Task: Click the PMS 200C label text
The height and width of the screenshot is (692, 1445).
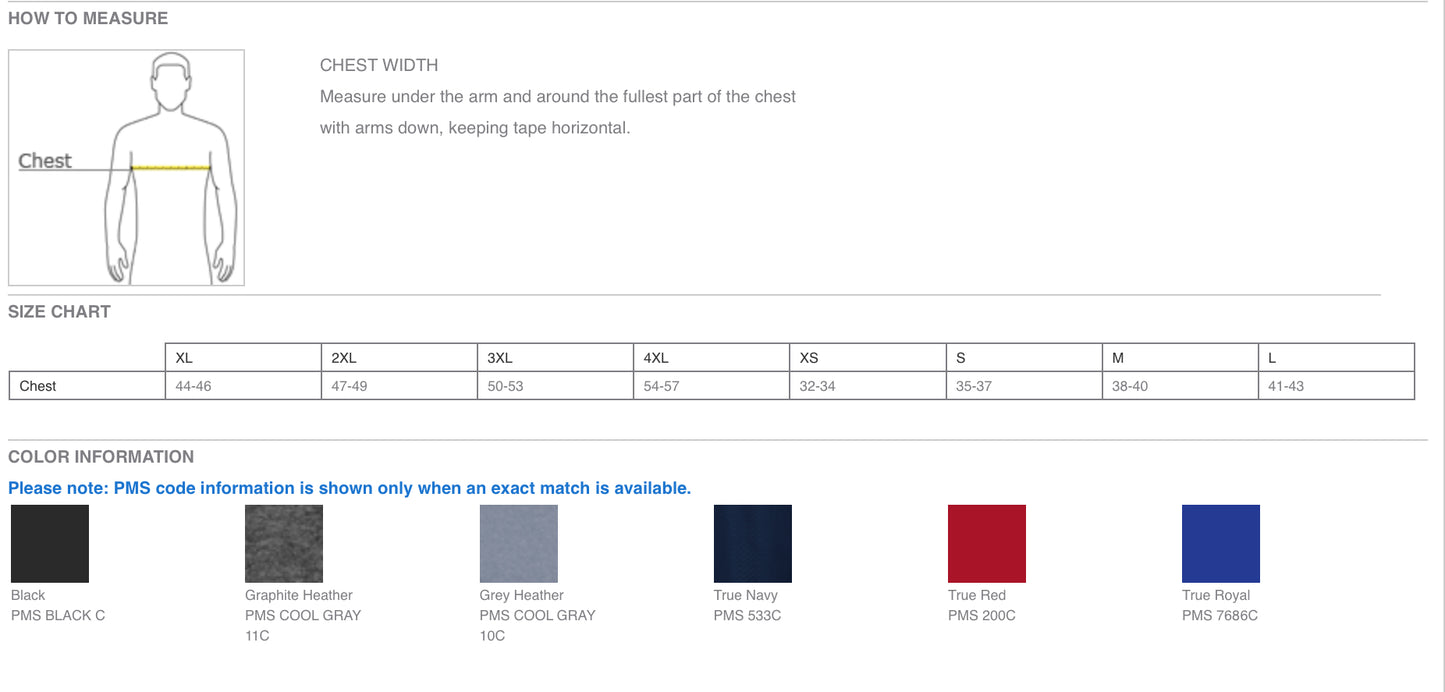Action: point(981,615)
